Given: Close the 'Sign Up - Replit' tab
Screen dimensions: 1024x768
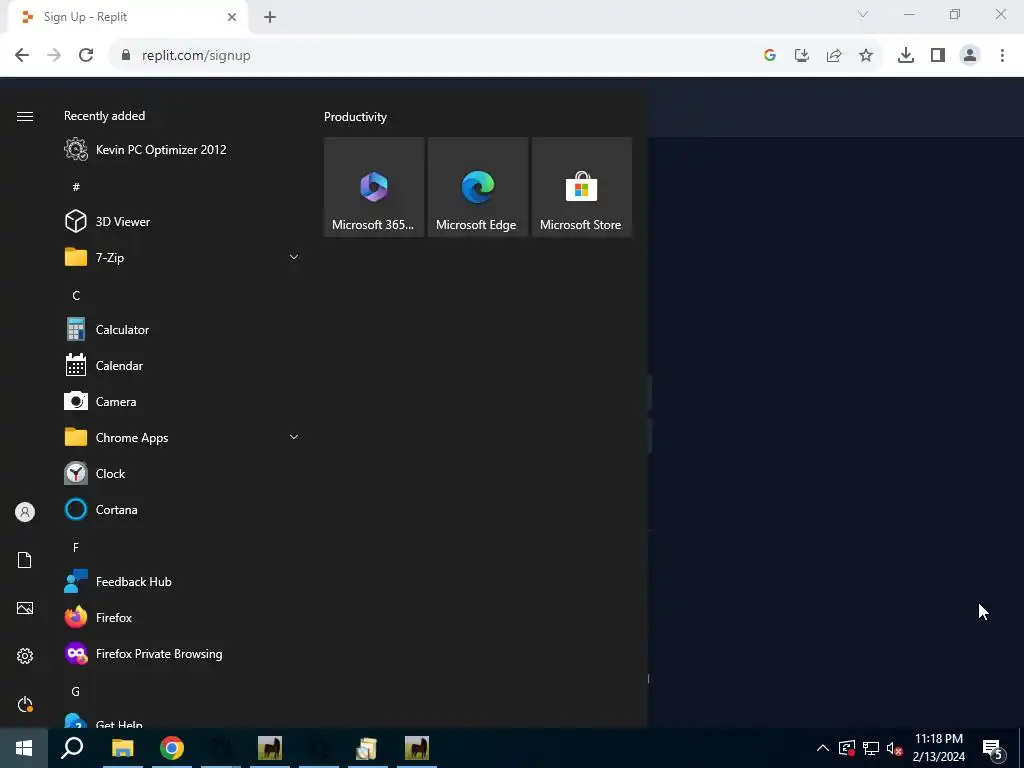Looking at the screenshot, I should (232, 17).
